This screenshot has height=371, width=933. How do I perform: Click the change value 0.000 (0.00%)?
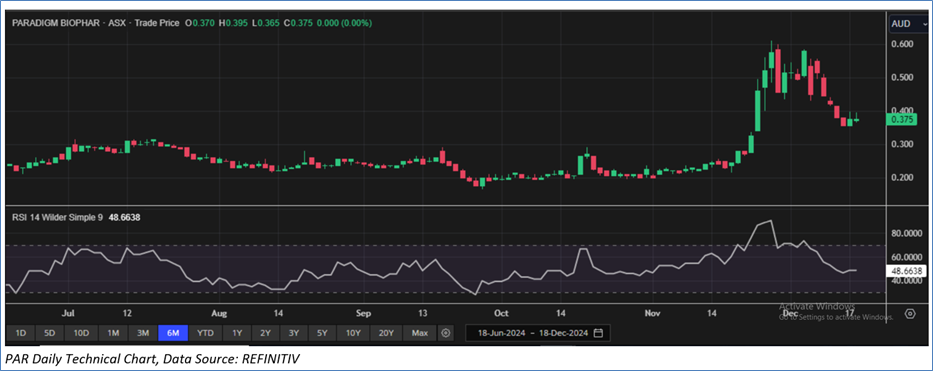(344, 23)
